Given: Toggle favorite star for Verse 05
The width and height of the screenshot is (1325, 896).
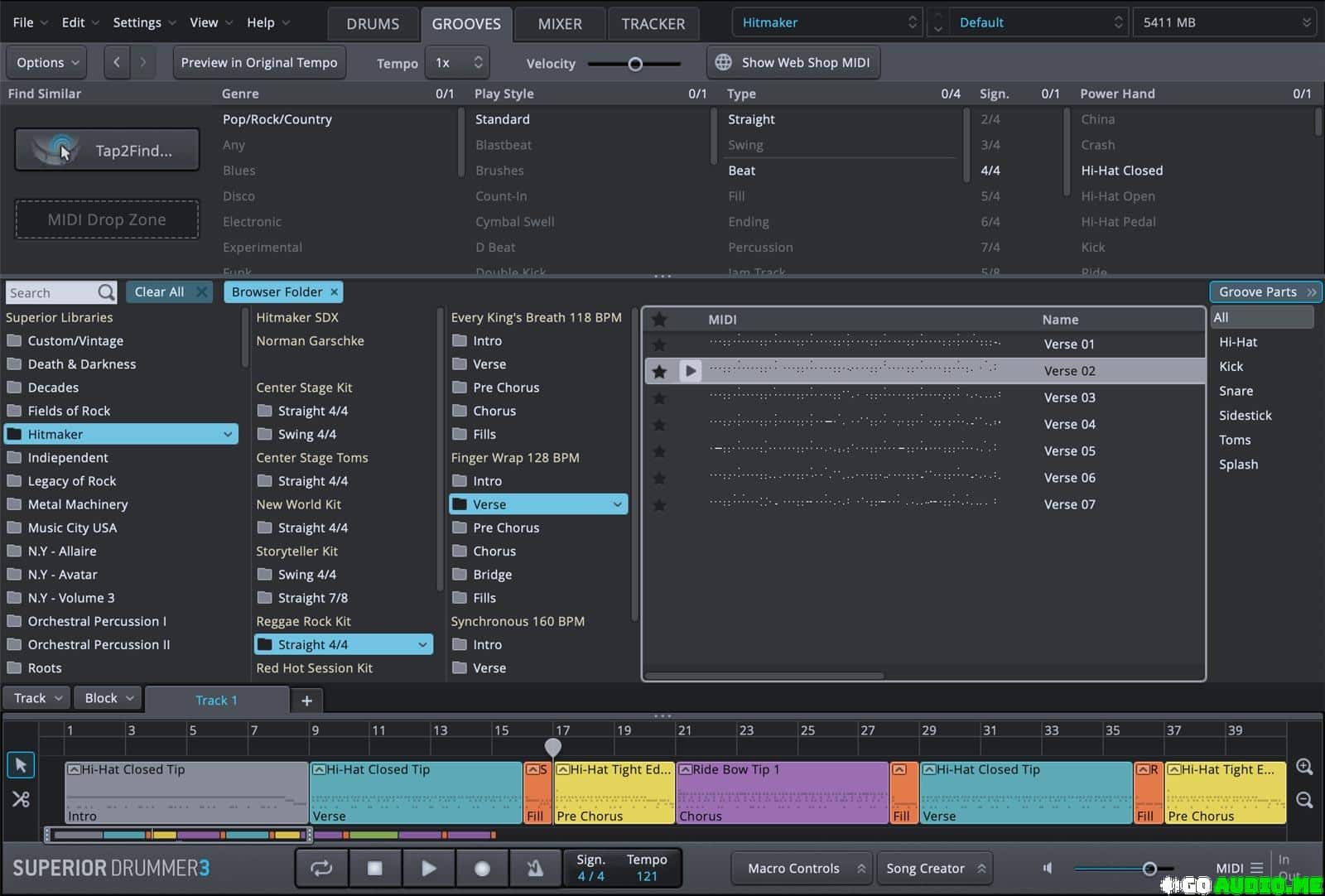Looking at the screenshot, I should (659, 451).
